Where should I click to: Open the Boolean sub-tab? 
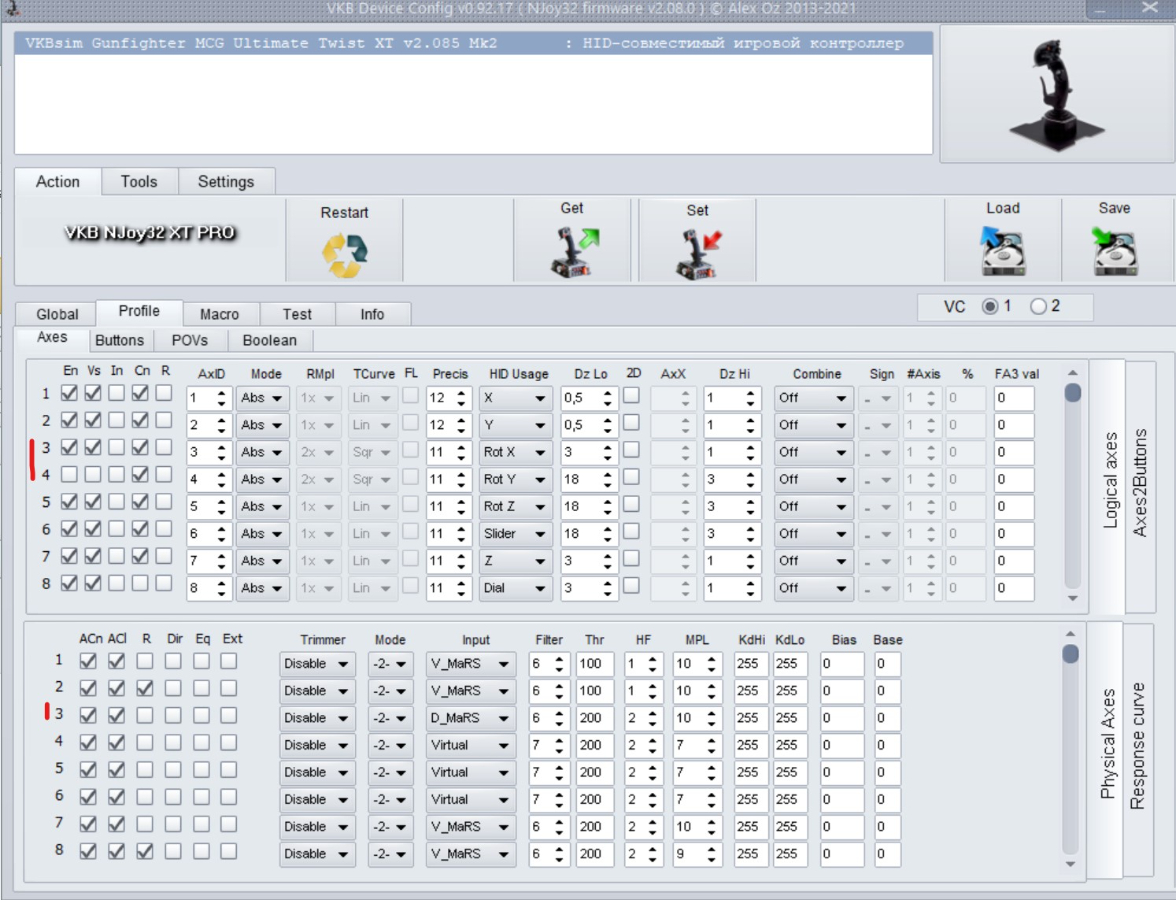coord(269,340)
